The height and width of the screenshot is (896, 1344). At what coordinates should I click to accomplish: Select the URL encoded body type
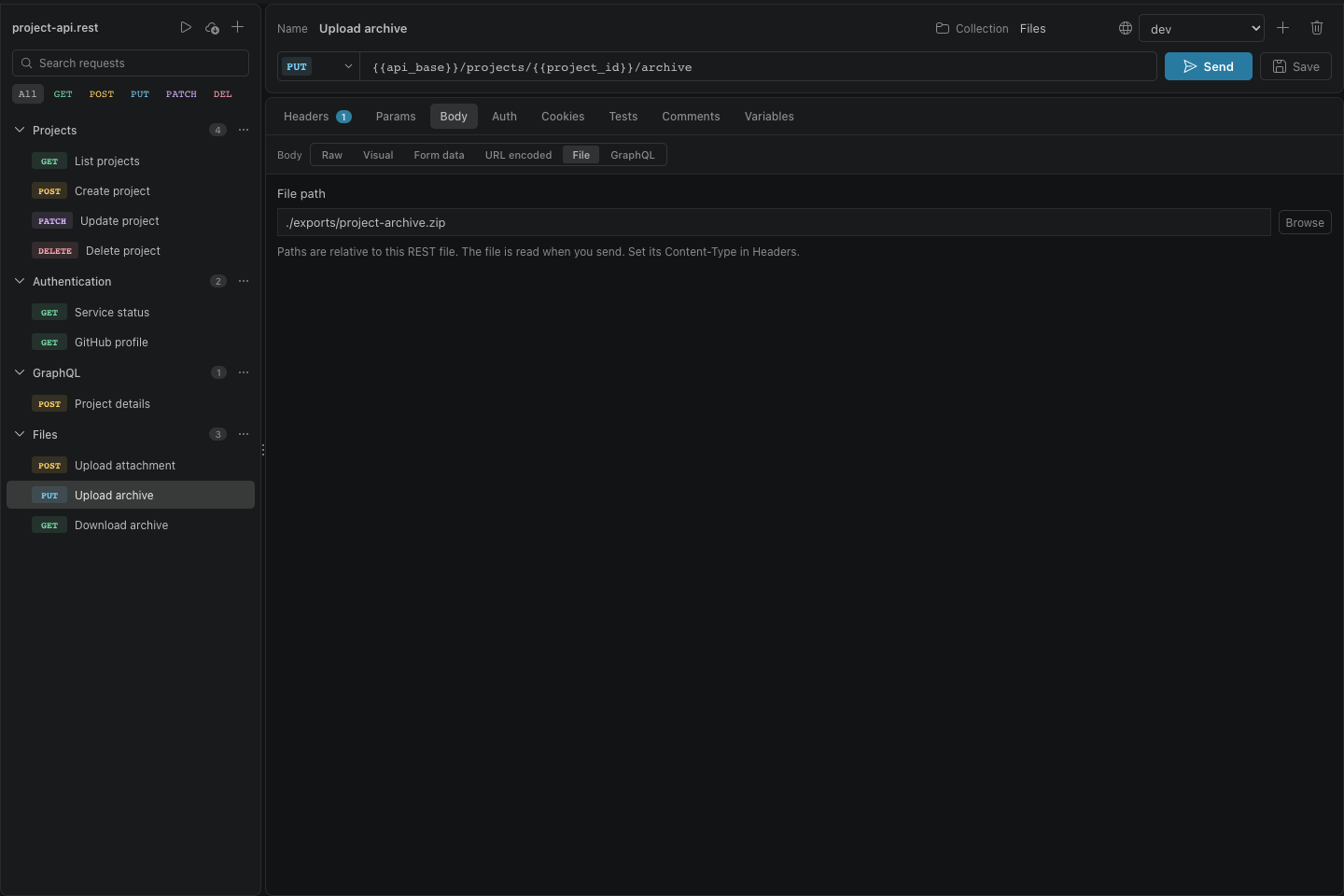518,155
